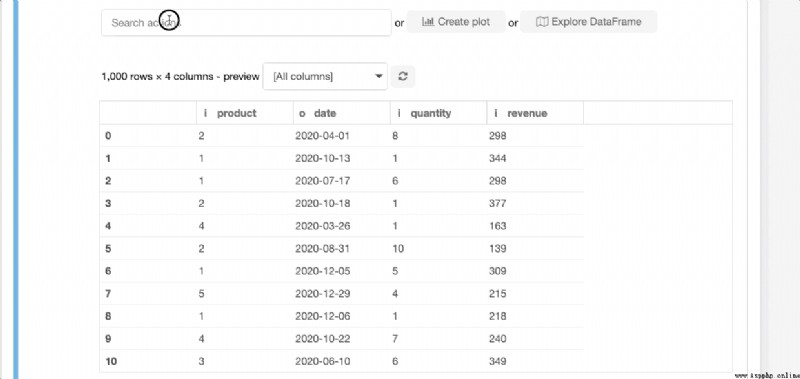Image resolution: width=800 pixels, height=379 pixels.
Task: Click the object type icon for date column
Action: (302, 114)
